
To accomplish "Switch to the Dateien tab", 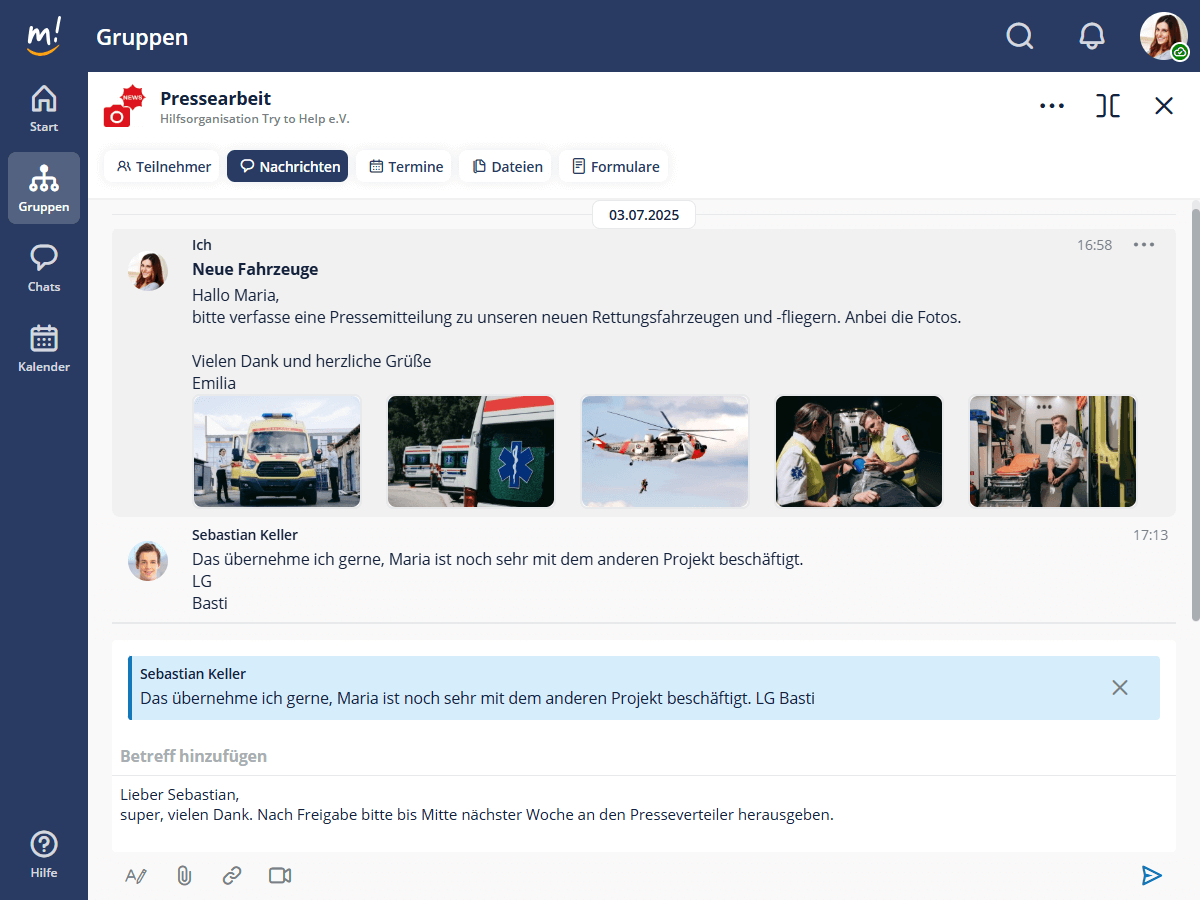I will coord(507,166).
